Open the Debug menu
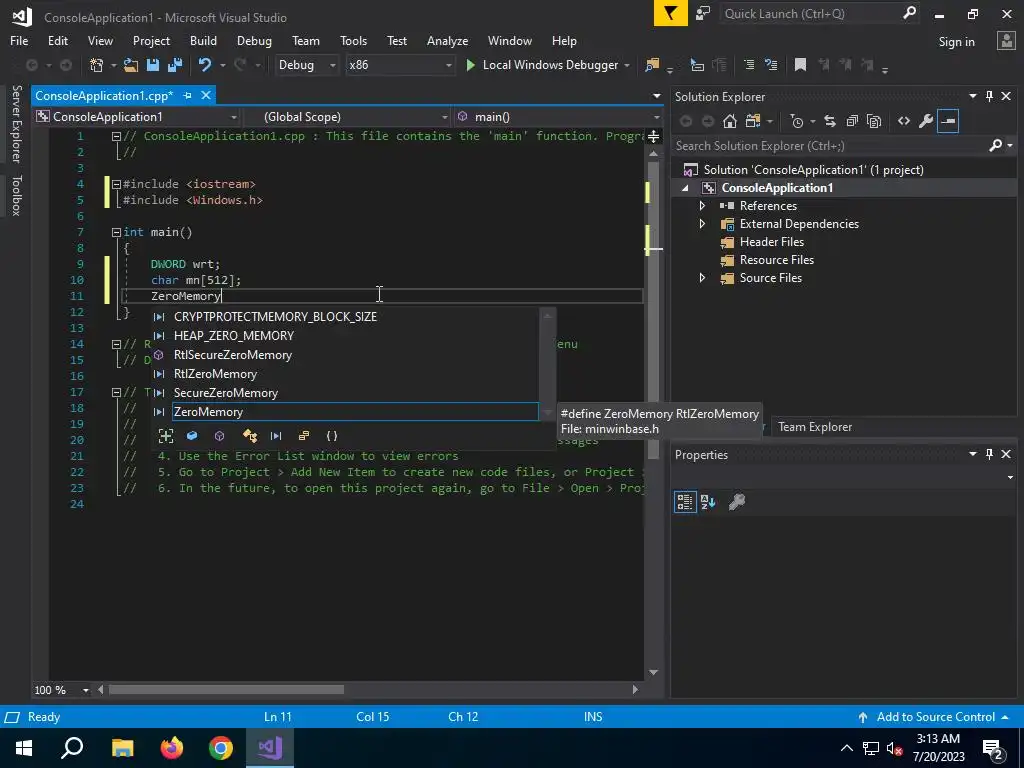Viewport: 1024px width, 768px height. click(x=254, y=40)
